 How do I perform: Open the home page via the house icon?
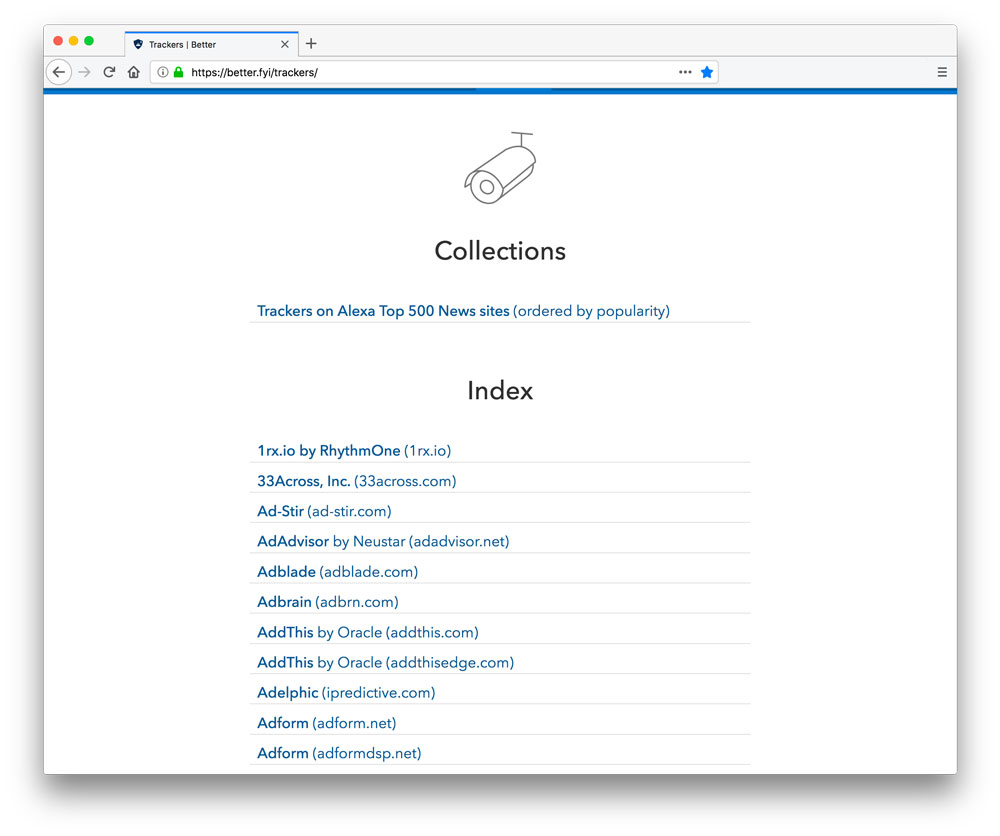133,72
